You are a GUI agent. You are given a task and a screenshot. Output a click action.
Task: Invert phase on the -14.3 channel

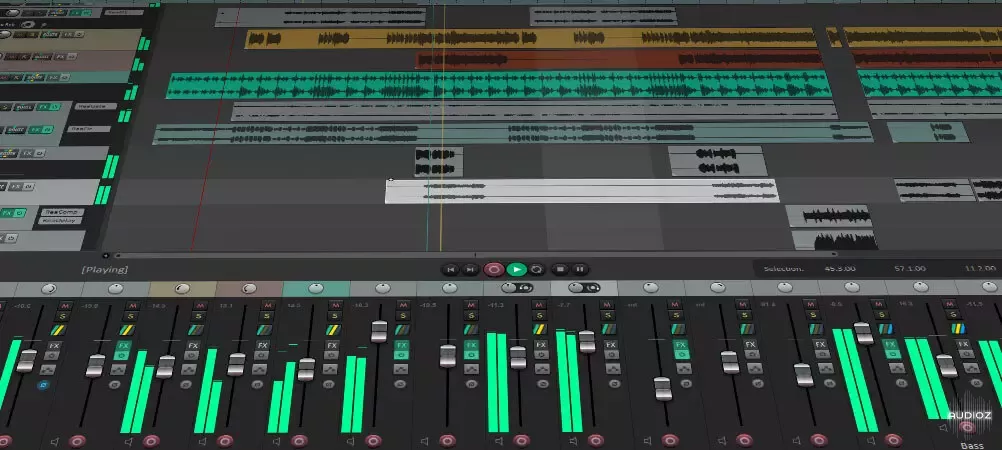coord(186,384)
